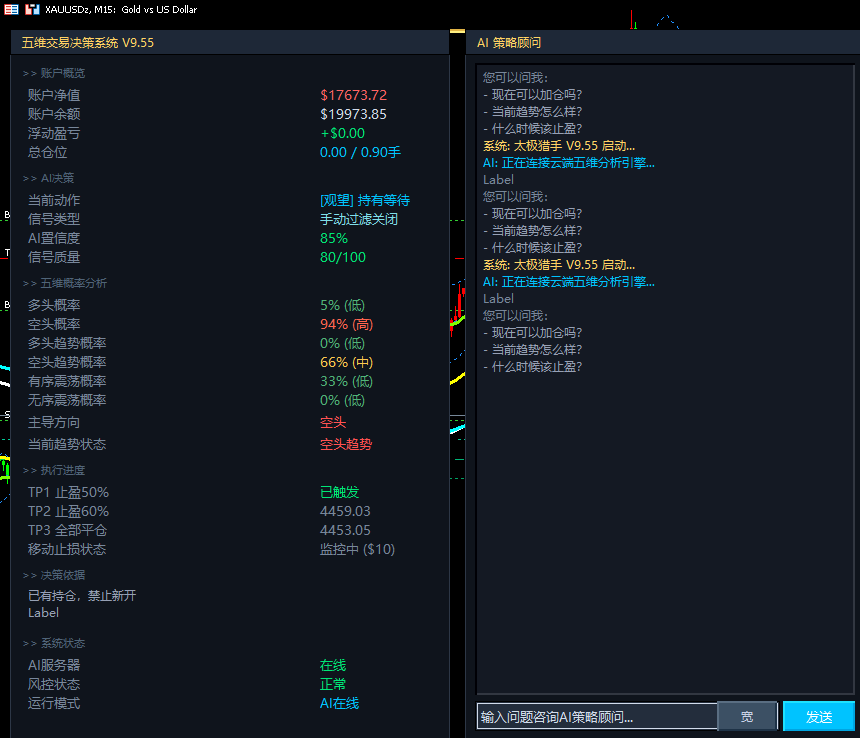860x738 pixels.
Task: Click the trailing stop status 监控中 ($10)
Action: pyautogui.click(x=357, y=549)
